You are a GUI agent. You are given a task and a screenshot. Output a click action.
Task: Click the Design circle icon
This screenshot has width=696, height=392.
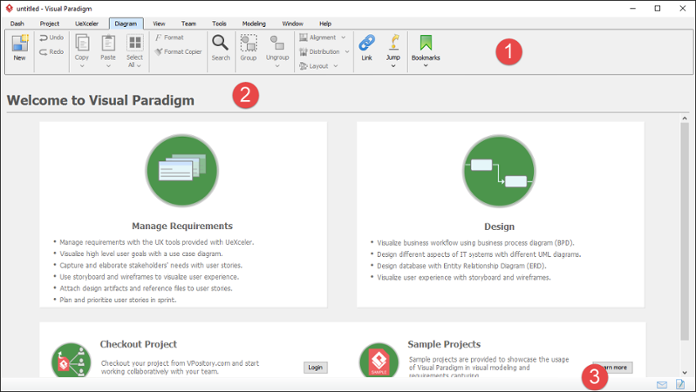pos(499,171)
